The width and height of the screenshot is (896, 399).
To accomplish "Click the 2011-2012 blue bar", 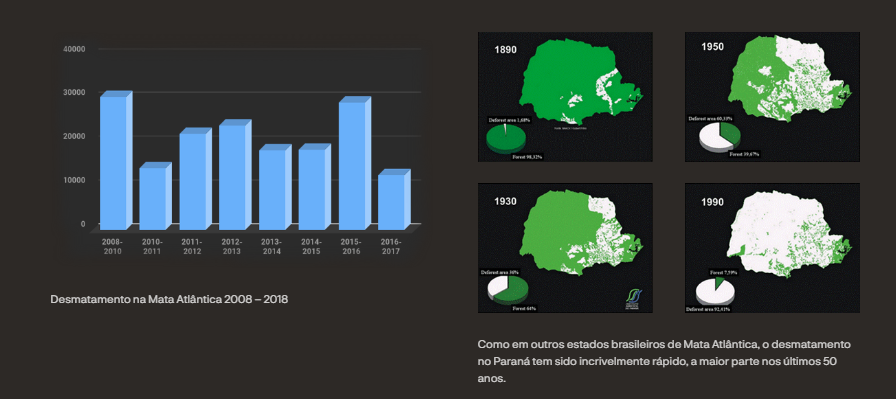I will tap(196, 178).
